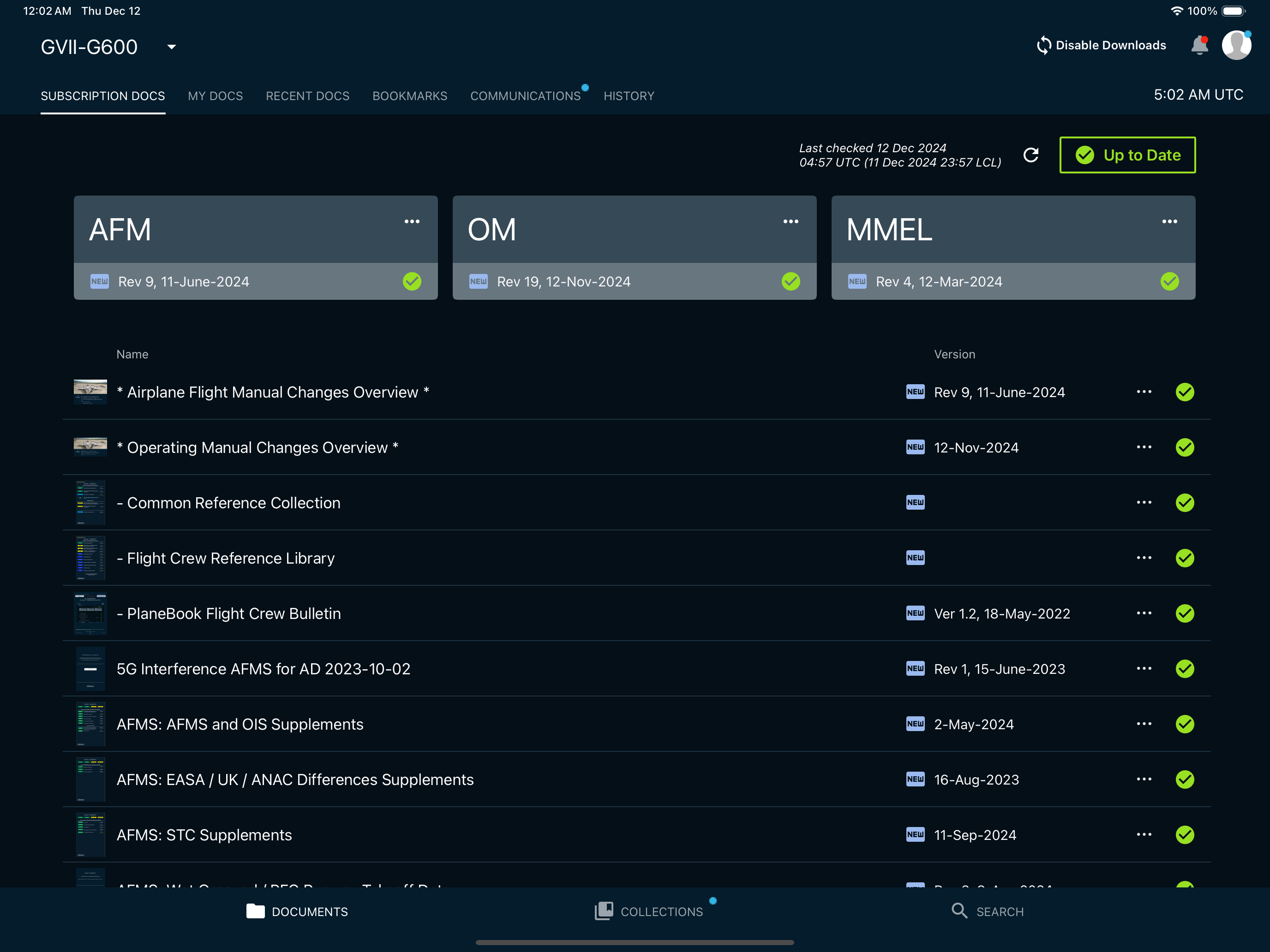Open the OM document card

[x=635, y=247]
